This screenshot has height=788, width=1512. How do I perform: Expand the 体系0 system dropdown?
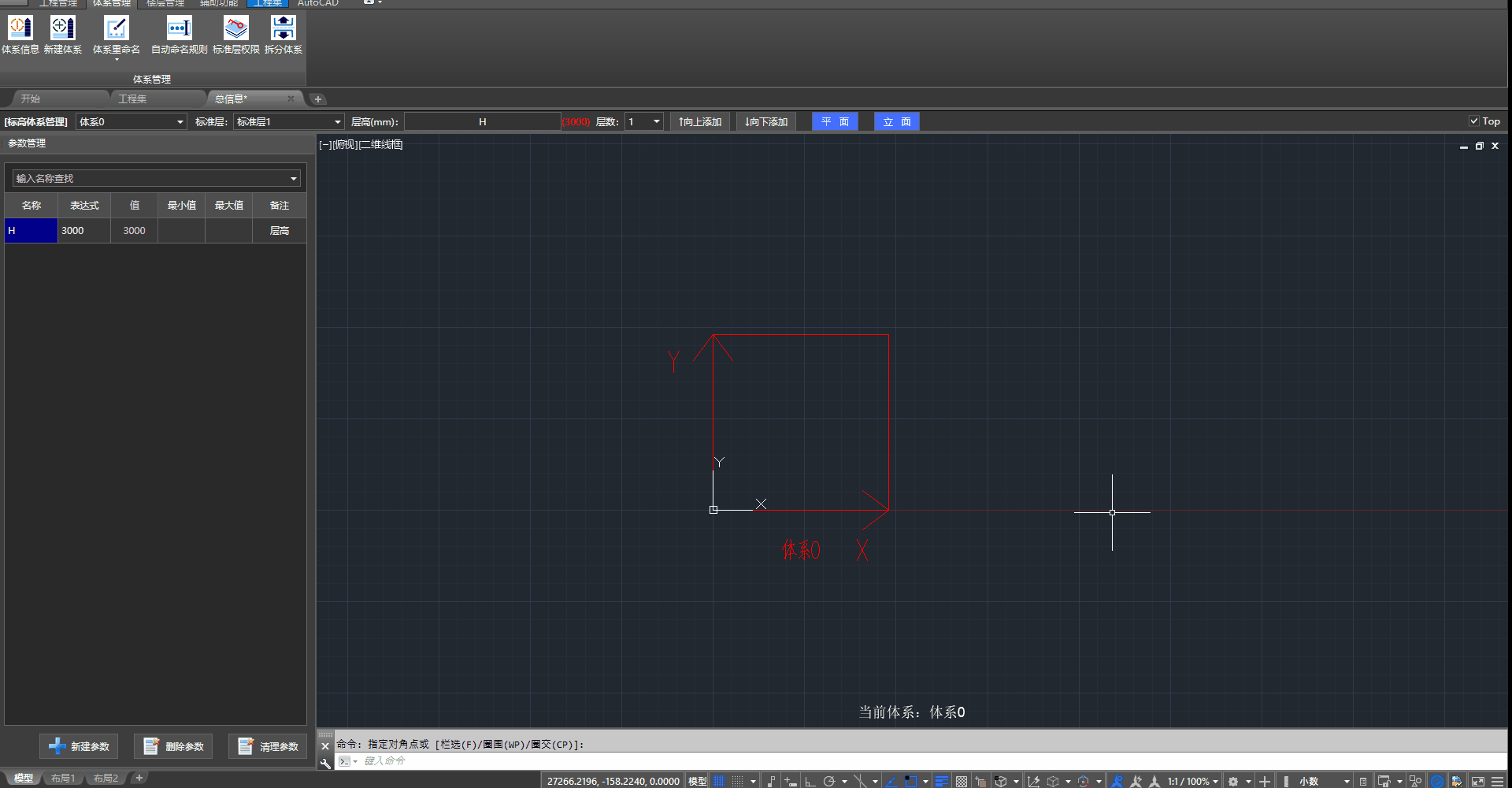[180, 122]
